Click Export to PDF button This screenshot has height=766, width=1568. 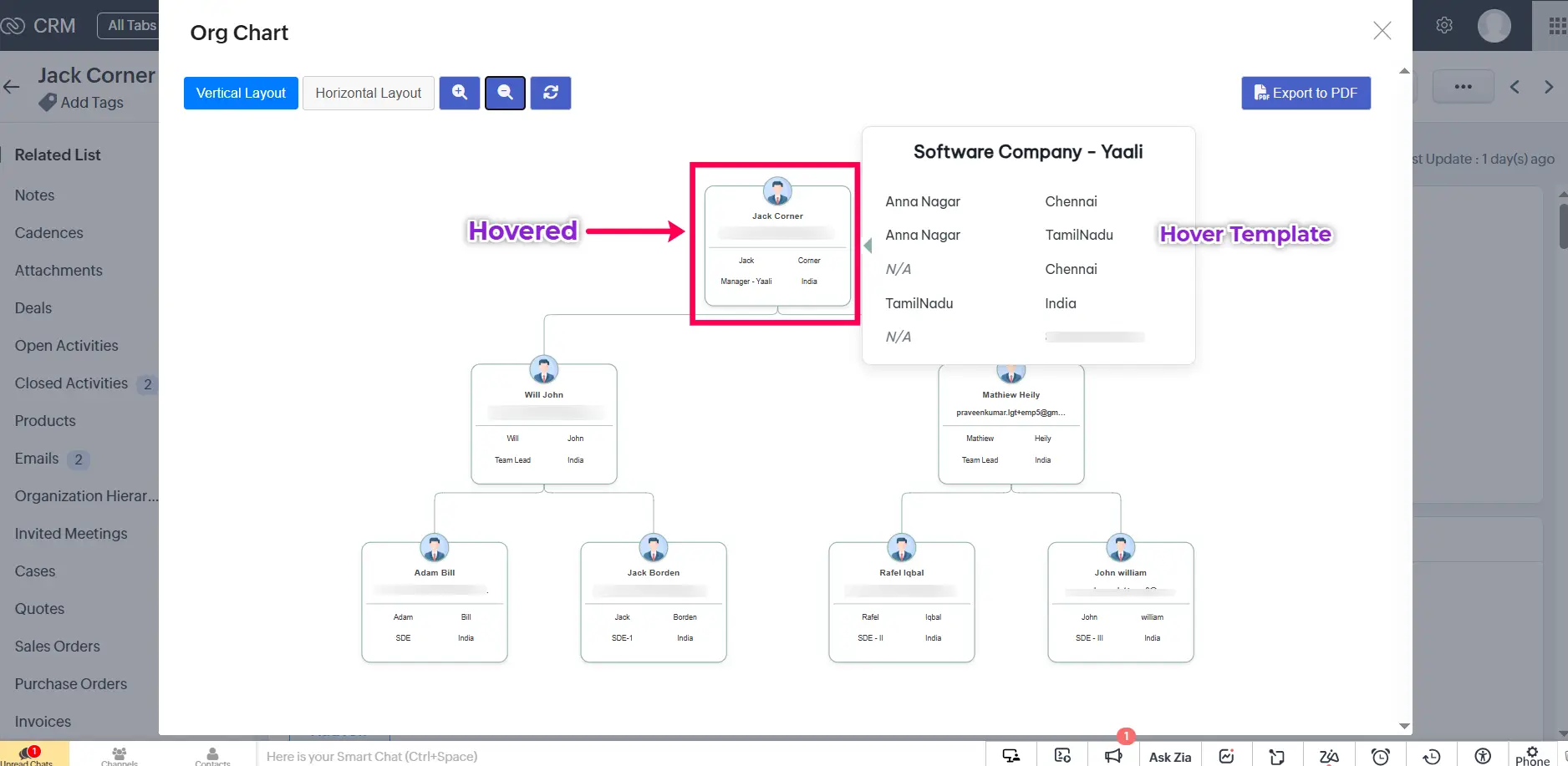[x=1306, y=93]
